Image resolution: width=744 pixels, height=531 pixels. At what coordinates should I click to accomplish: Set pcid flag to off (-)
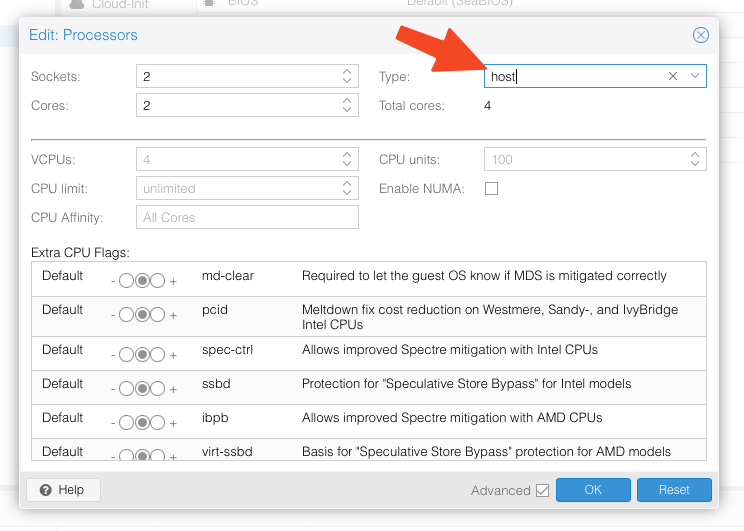point(127,315)
